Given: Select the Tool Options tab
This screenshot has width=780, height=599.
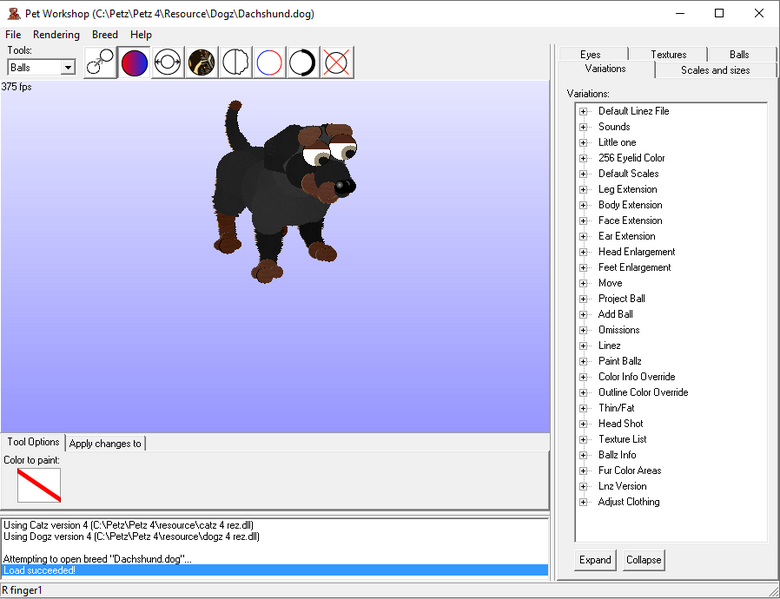Looking at the screenshot, I should click(33, 442).
